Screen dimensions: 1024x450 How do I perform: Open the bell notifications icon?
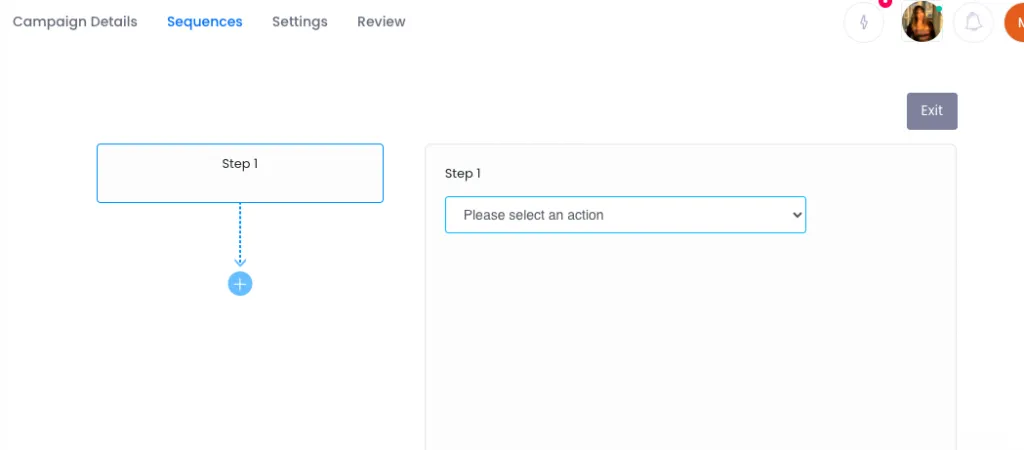click(973, 22)
